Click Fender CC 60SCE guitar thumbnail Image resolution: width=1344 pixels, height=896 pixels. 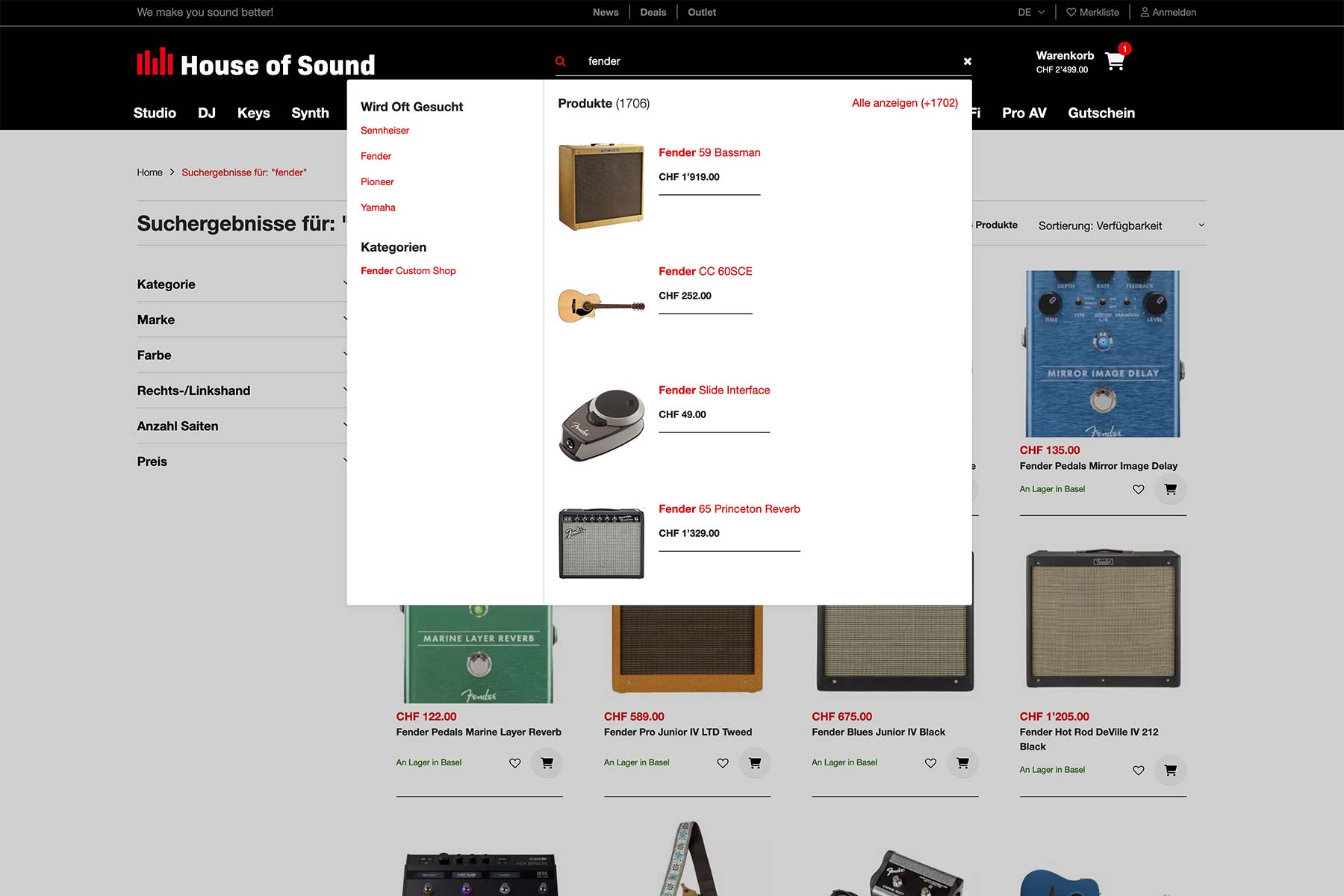pos(601,305)
